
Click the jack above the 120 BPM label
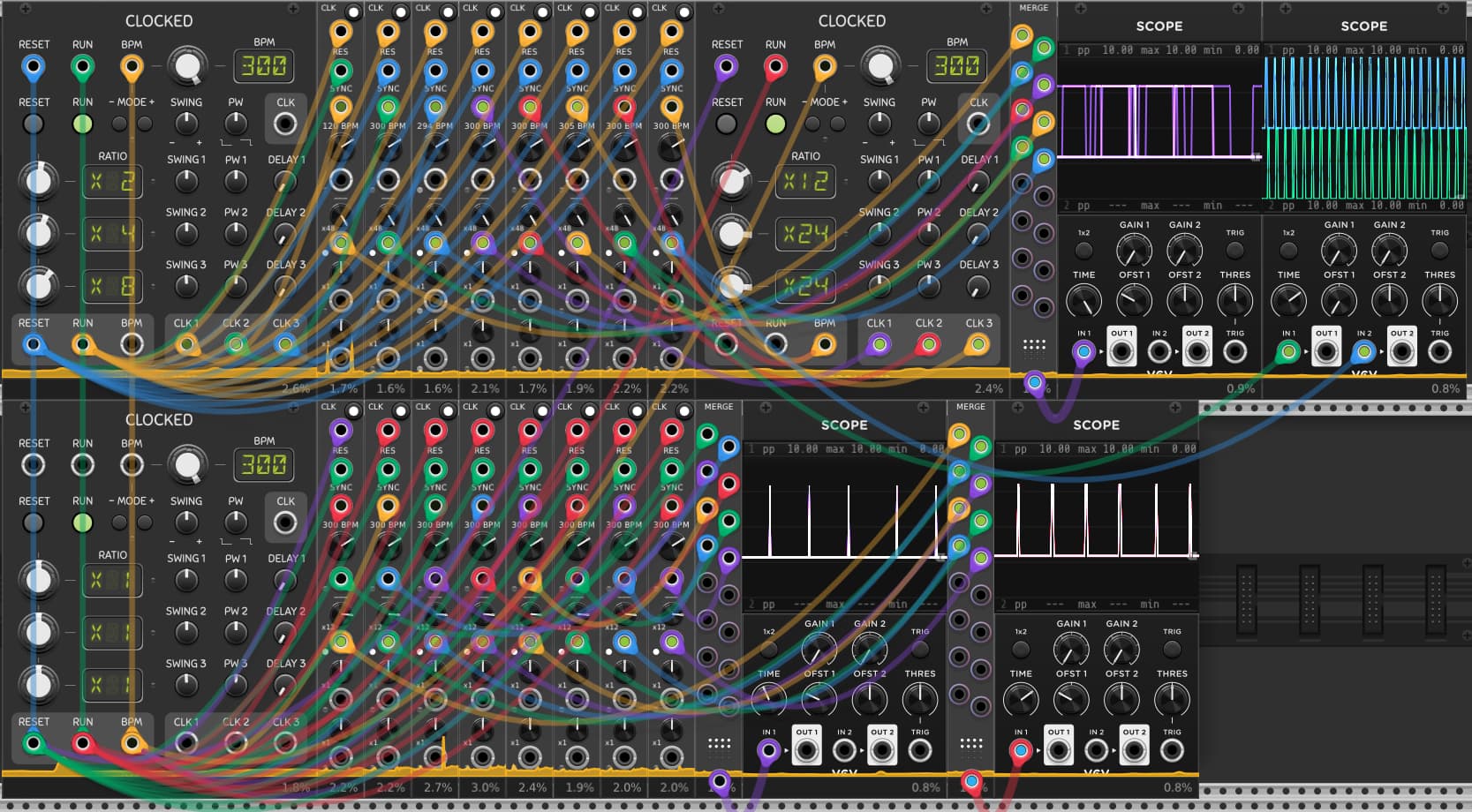tap(341, 108)
